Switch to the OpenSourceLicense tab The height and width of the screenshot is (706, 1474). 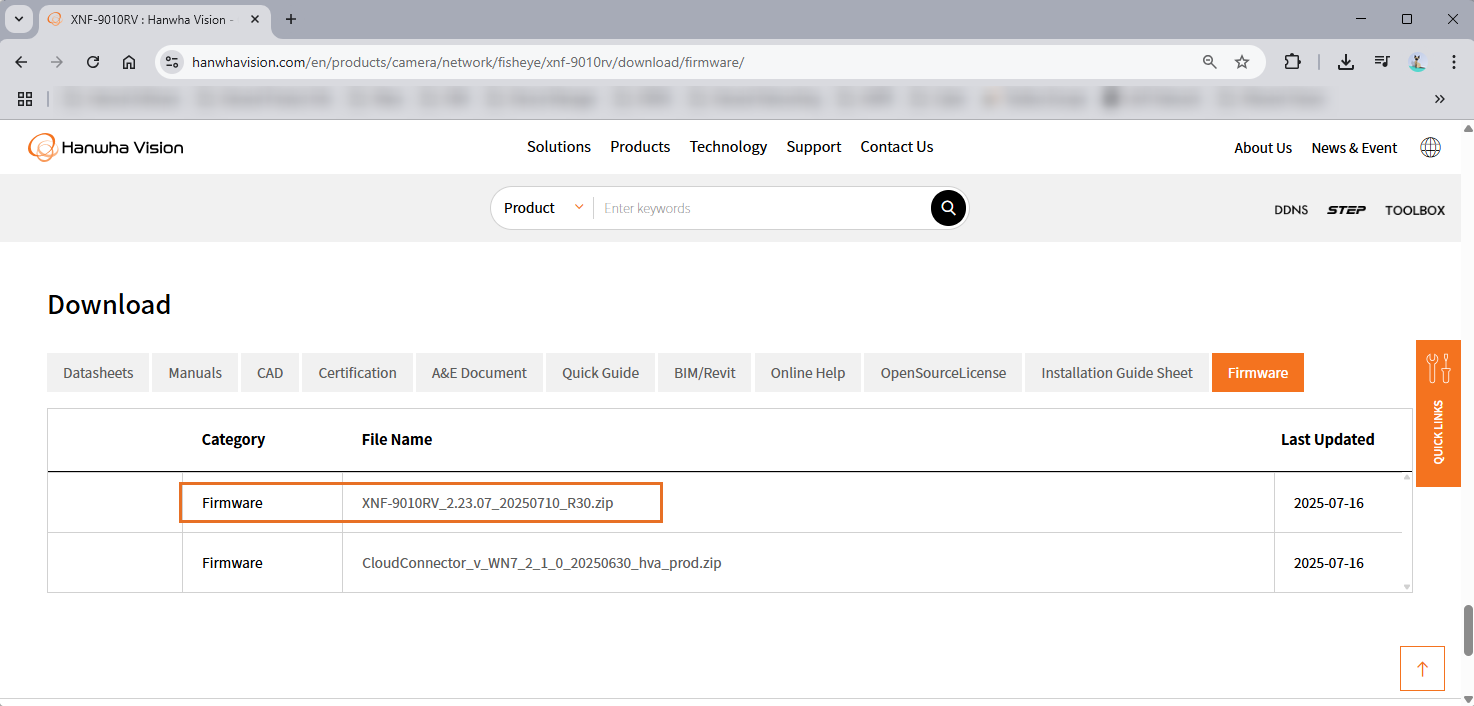click(x=943, y=372)
